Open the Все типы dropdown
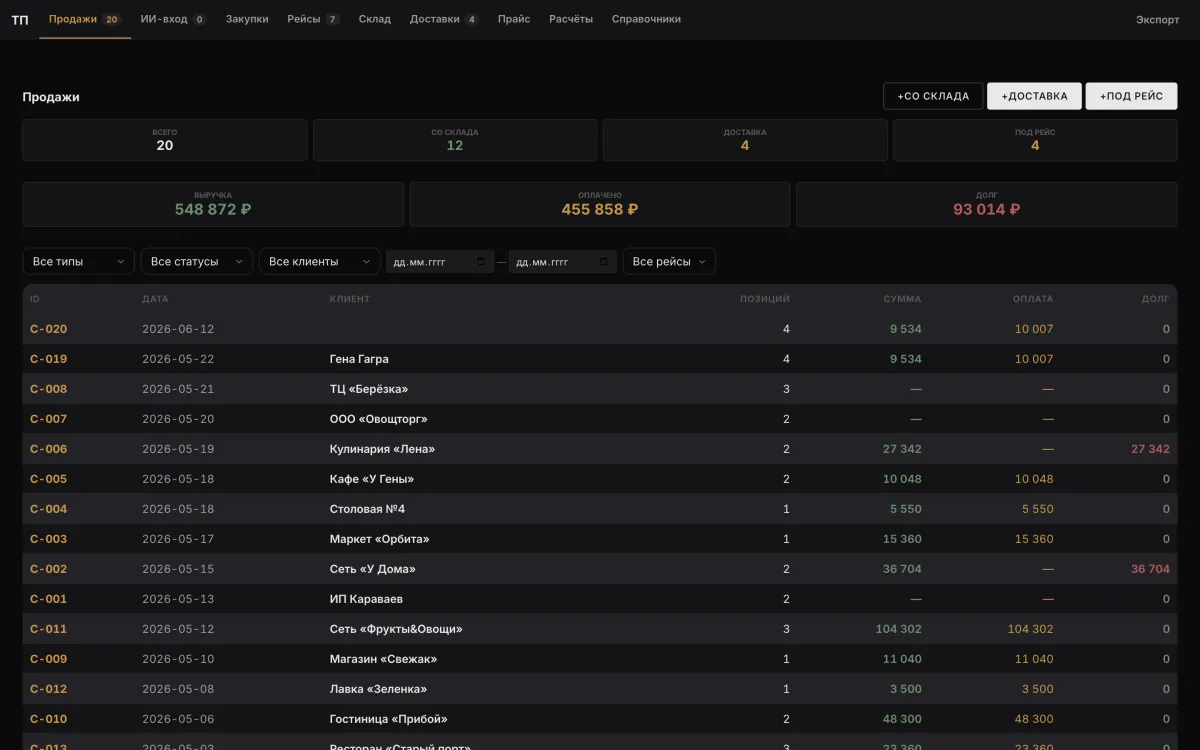 [x=78, y=261]
